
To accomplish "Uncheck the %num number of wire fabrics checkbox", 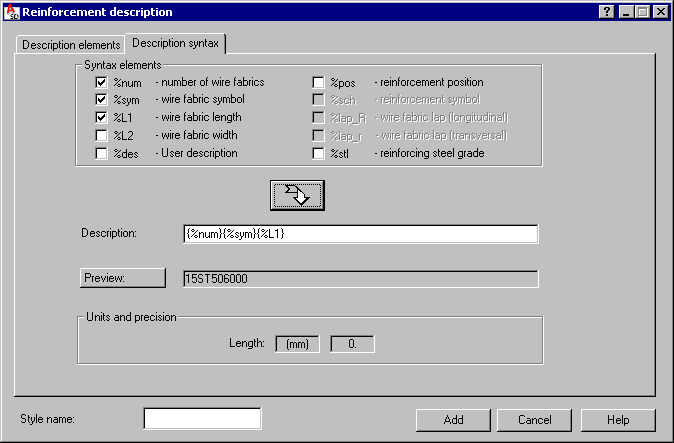I will tap(101, 82).
